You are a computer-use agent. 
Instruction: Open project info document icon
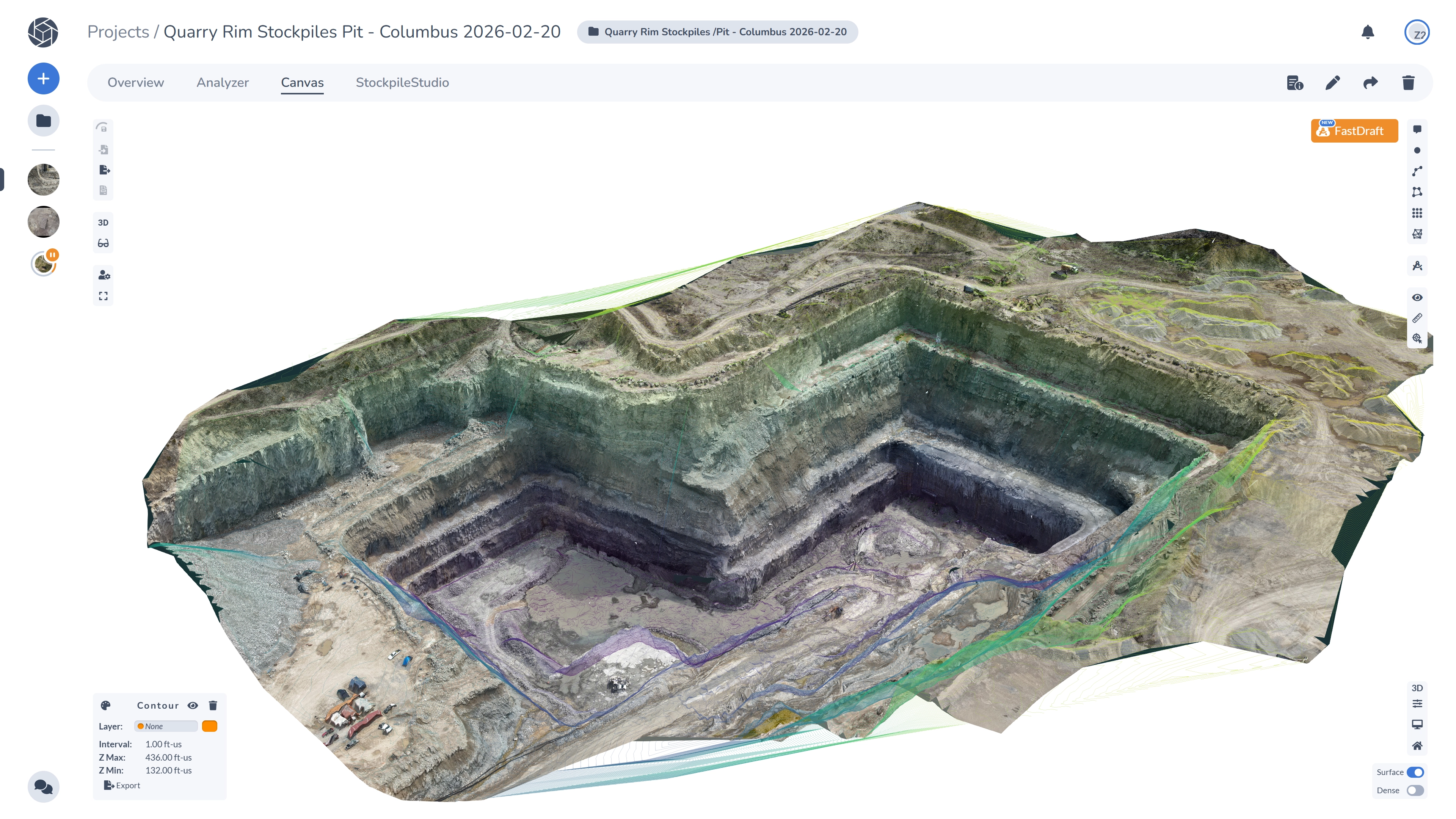(1294, 83)
